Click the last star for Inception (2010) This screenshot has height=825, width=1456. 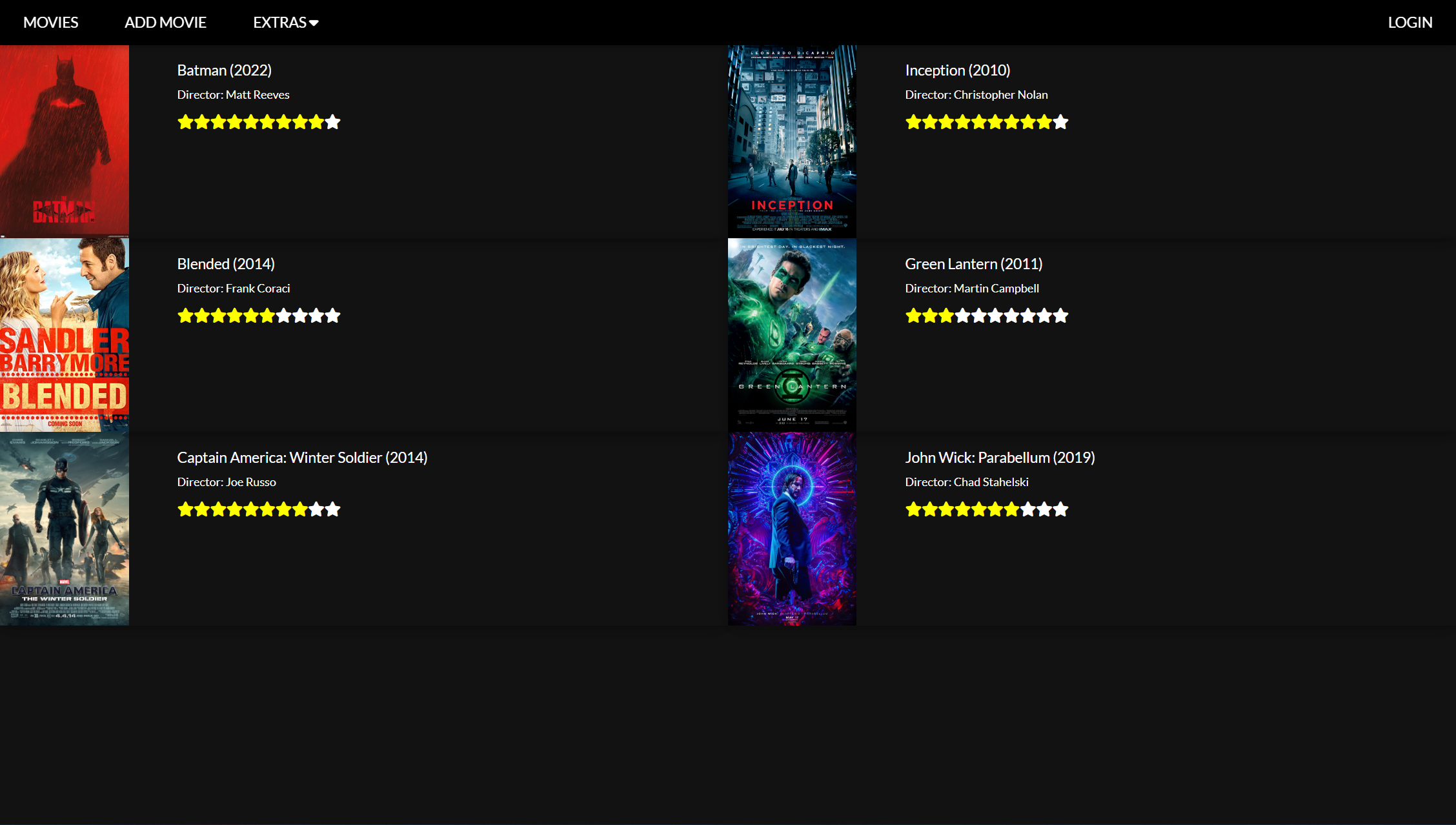pyautogui.click(x=1060, y=121)
